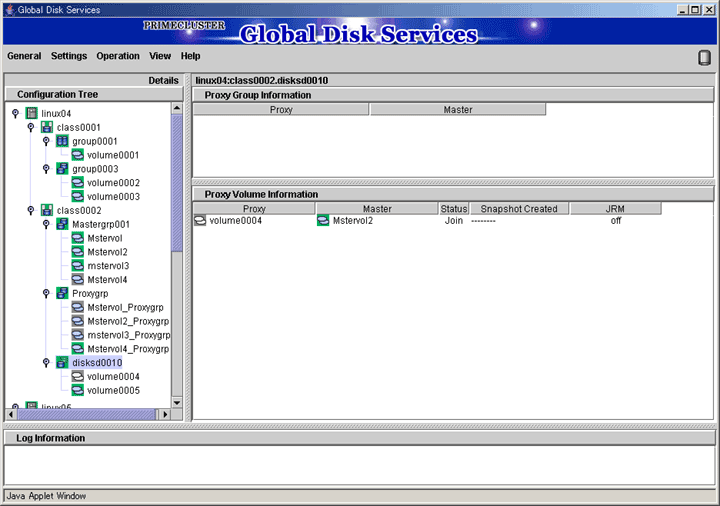Click the Mstervol4_Proxygrp volume icon
Image resolution: width=720 pixels, height=506 pixels.
[78, 349]
